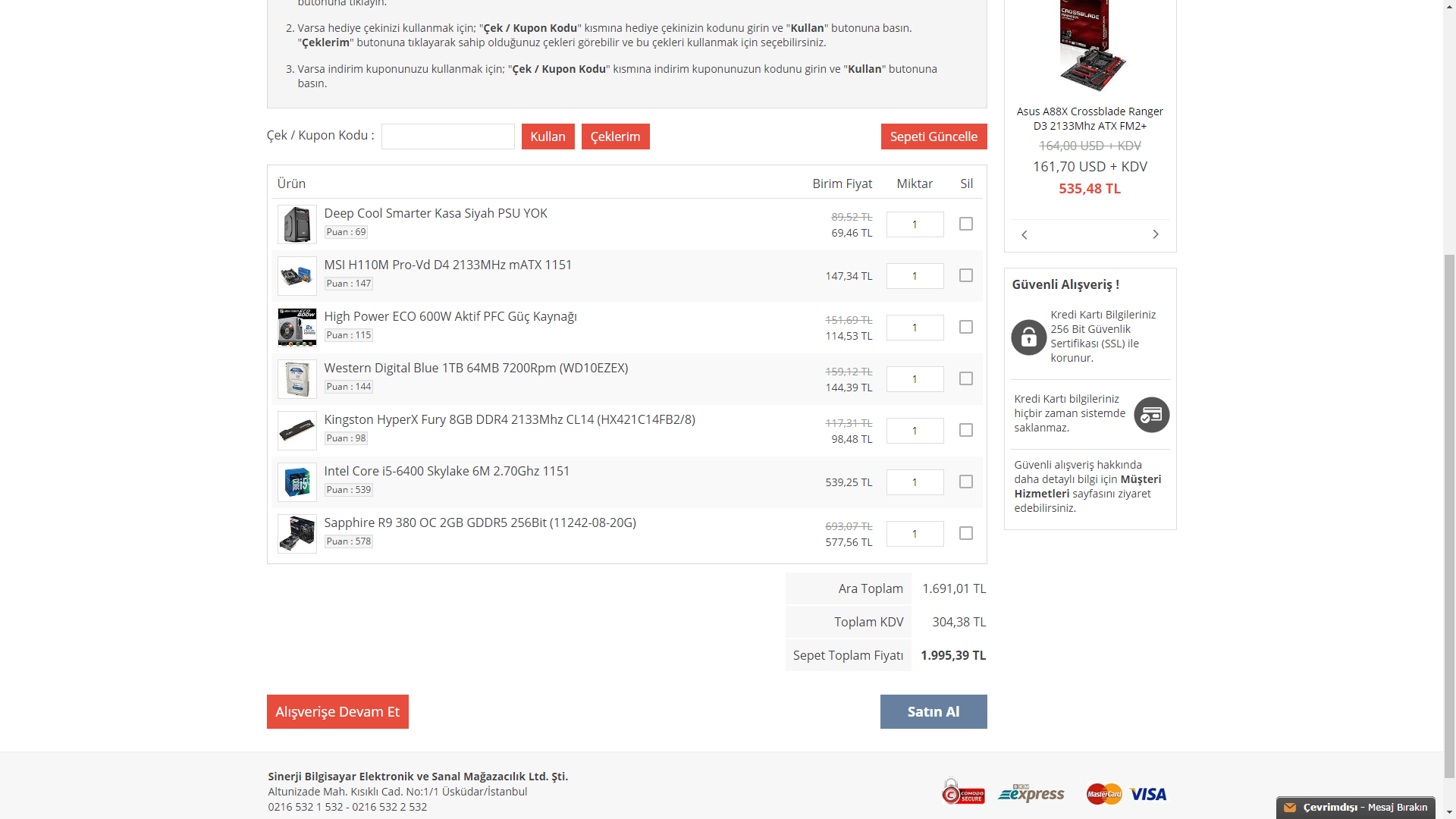Tick delete checkbox for Deep Cool Smarter Kasa
Screen dimensions: 1456x819
tap(965, 224)
